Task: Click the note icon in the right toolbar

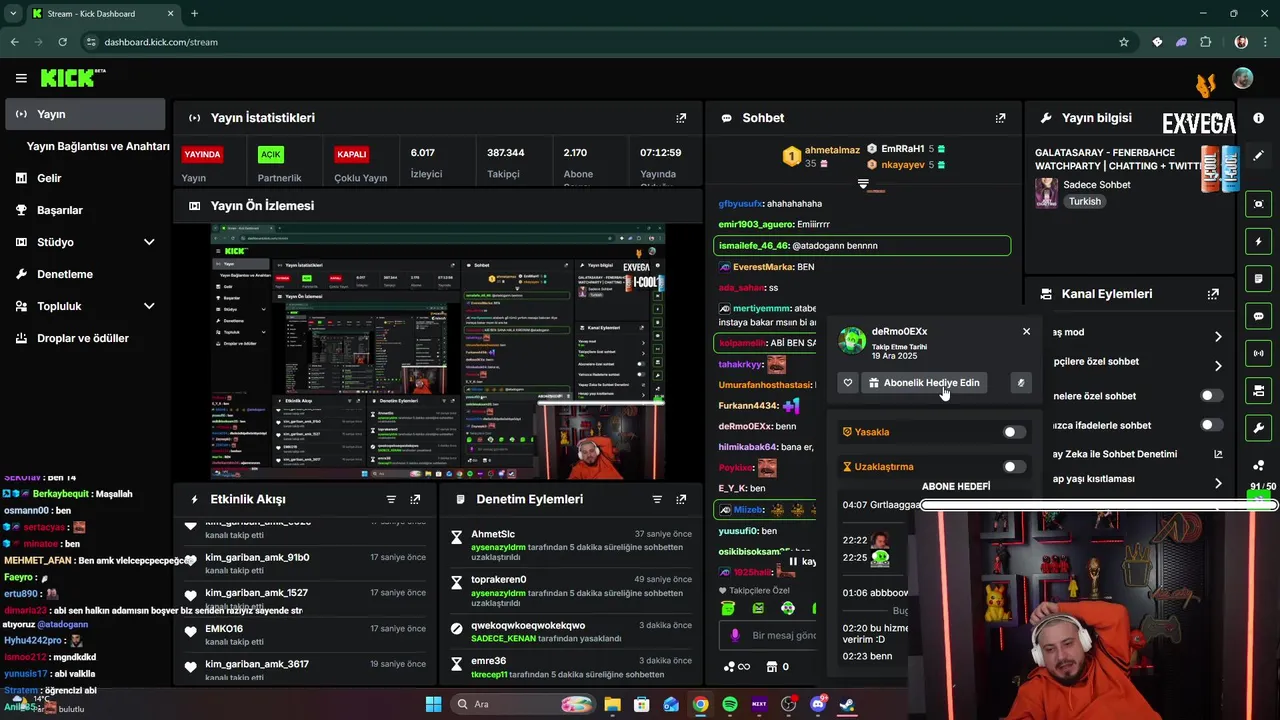Action: 1258,278
